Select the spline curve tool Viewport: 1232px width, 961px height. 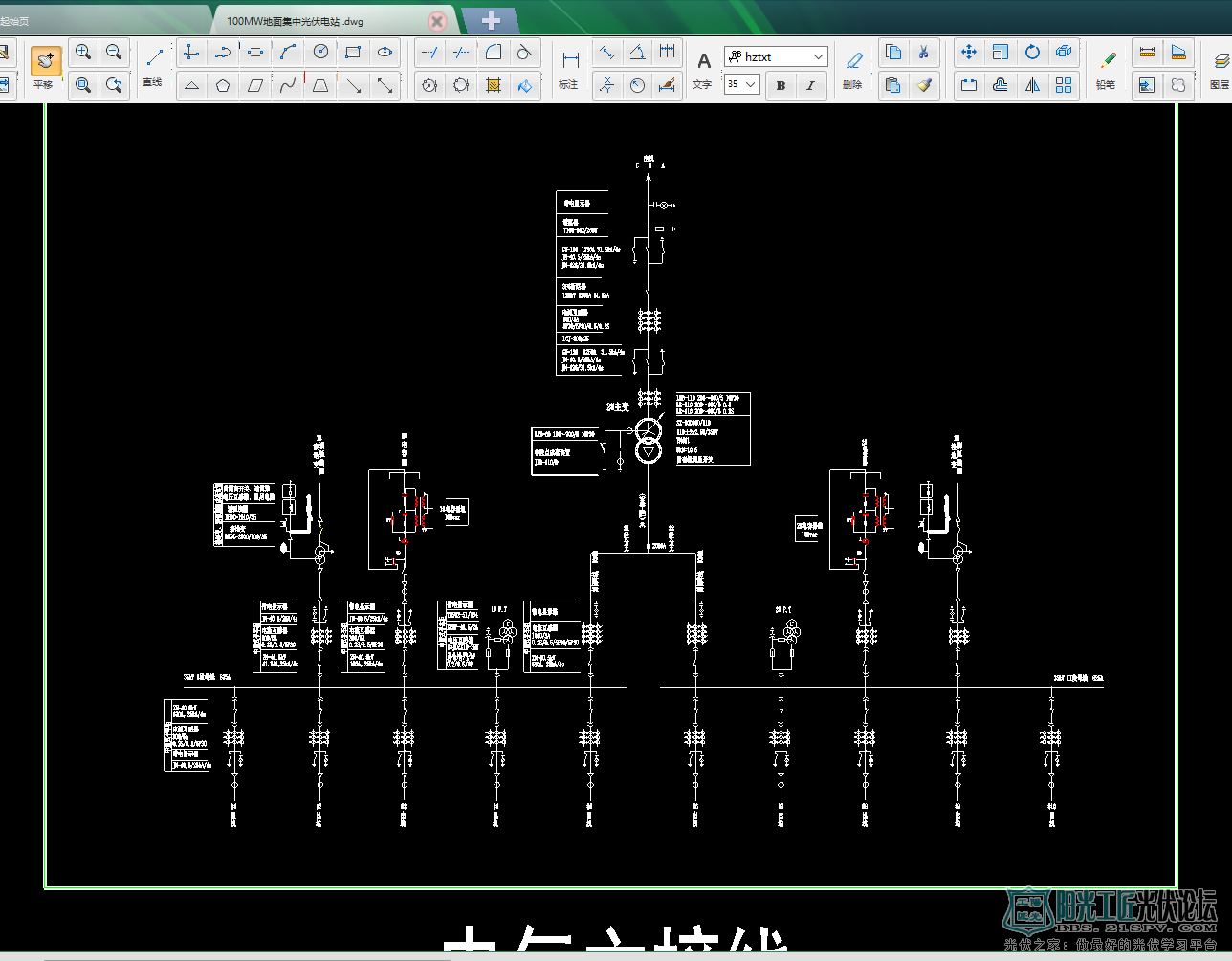click(288, 85)
